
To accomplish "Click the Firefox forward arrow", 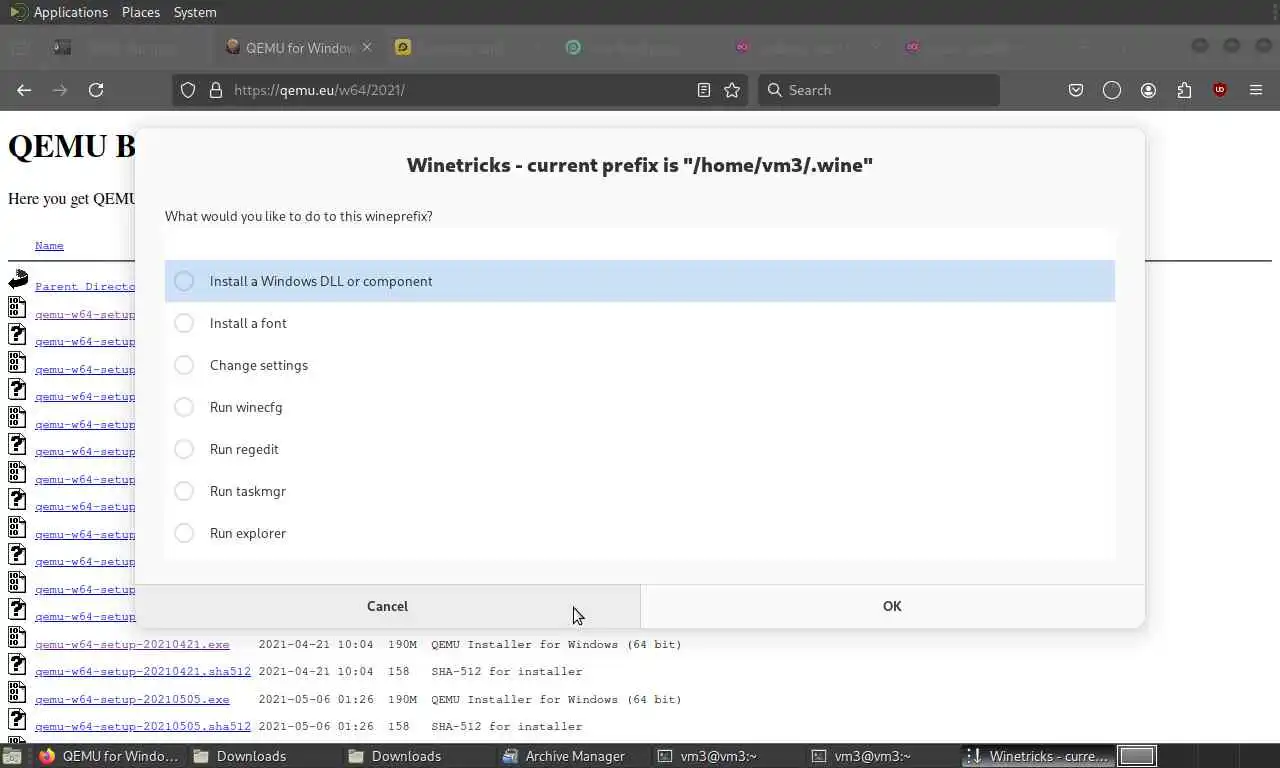I will coord(60,90).
